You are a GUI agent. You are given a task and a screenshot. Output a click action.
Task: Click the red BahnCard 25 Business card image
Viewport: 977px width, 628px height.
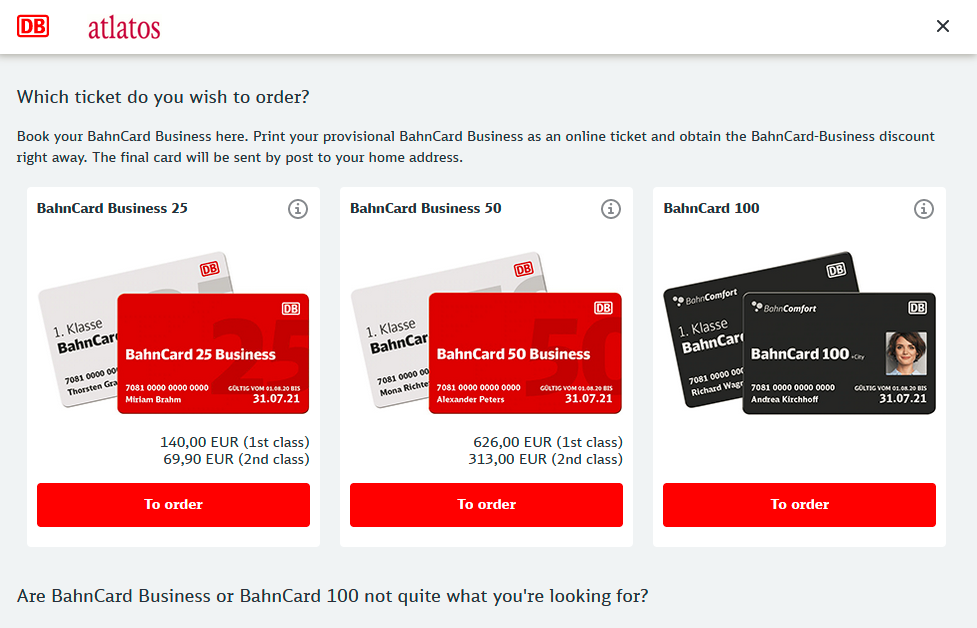point(213,353)
